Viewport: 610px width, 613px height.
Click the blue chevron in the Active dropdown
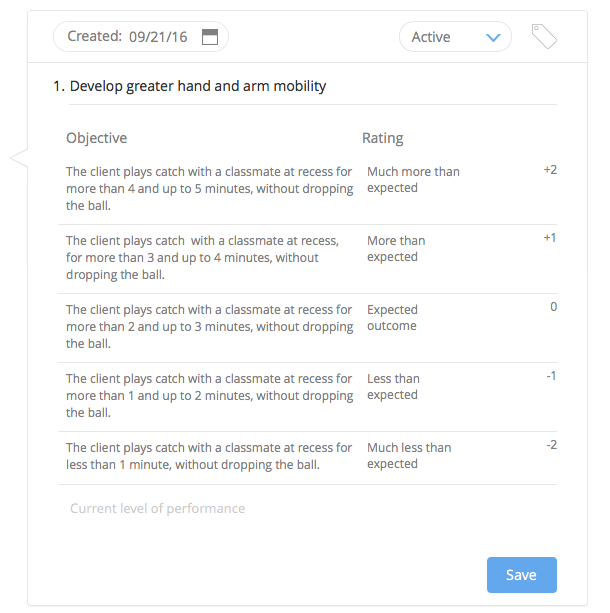tap(493, 38)
